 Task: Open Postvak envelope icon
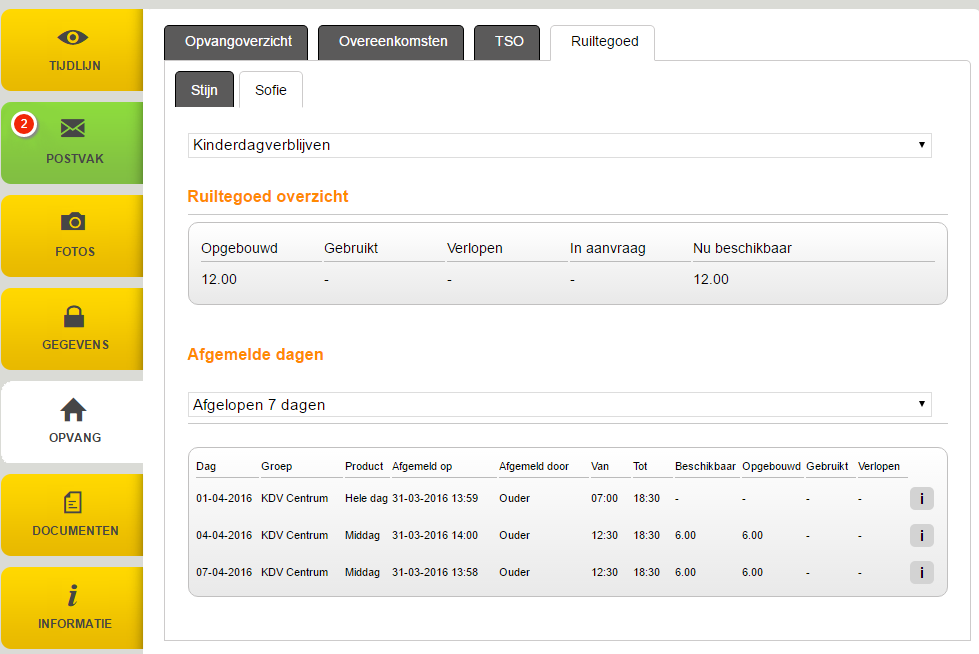coord(73,128)
